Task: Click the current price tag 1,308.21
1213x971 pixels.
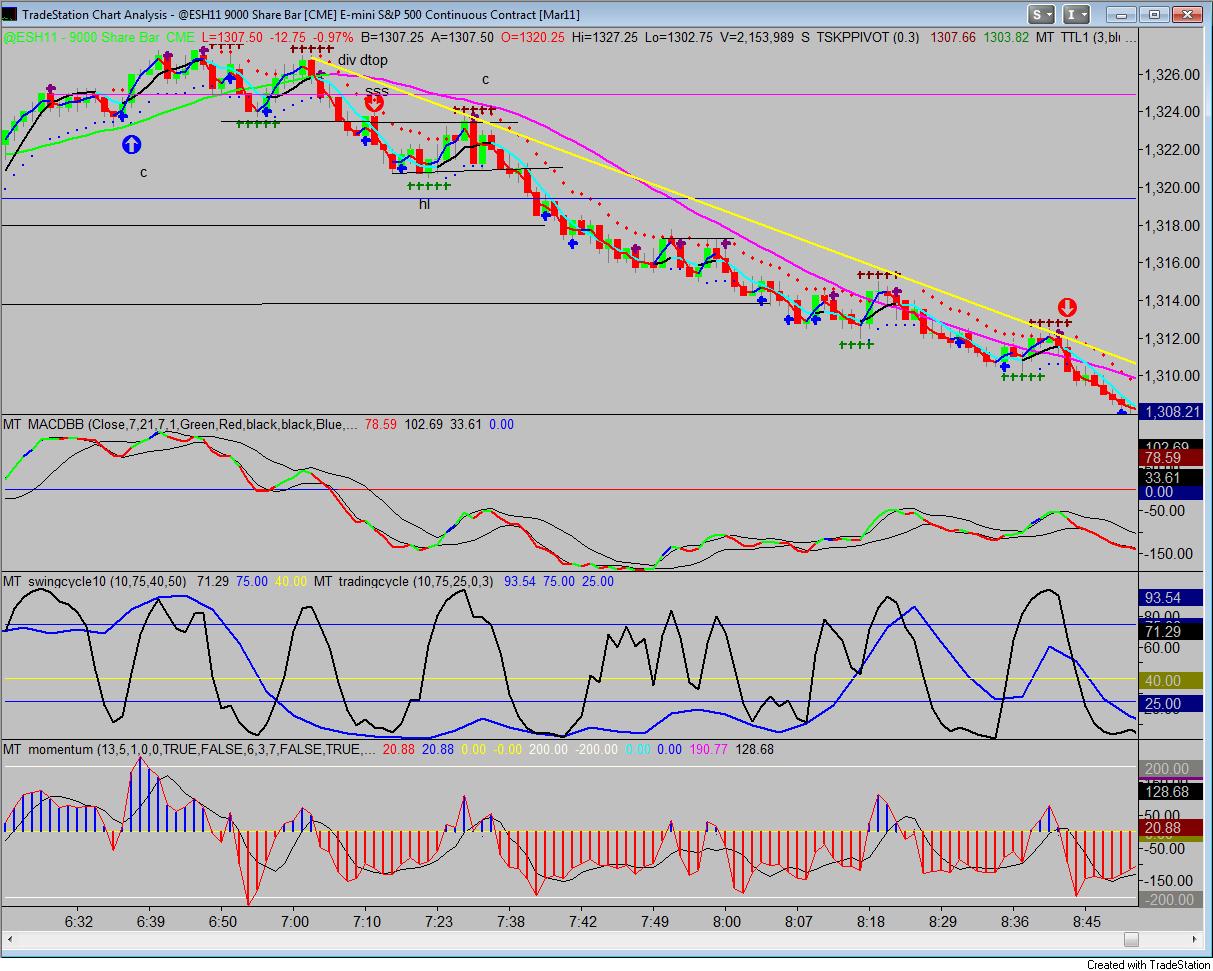Action: tap(1169, 411)
